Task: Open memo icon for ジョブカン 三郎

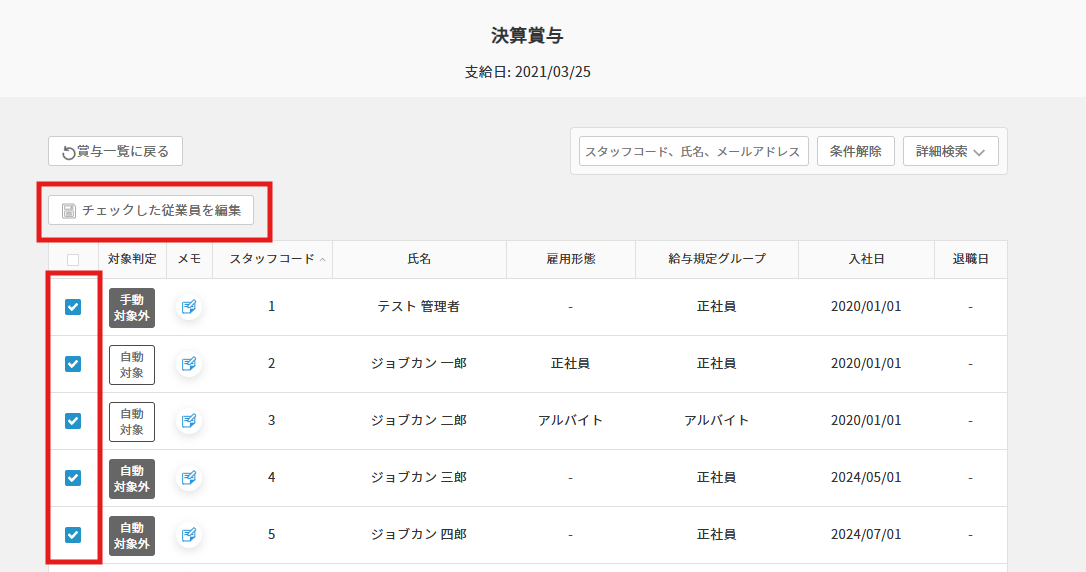Action: pyautogui.click(x=188, y=478)
